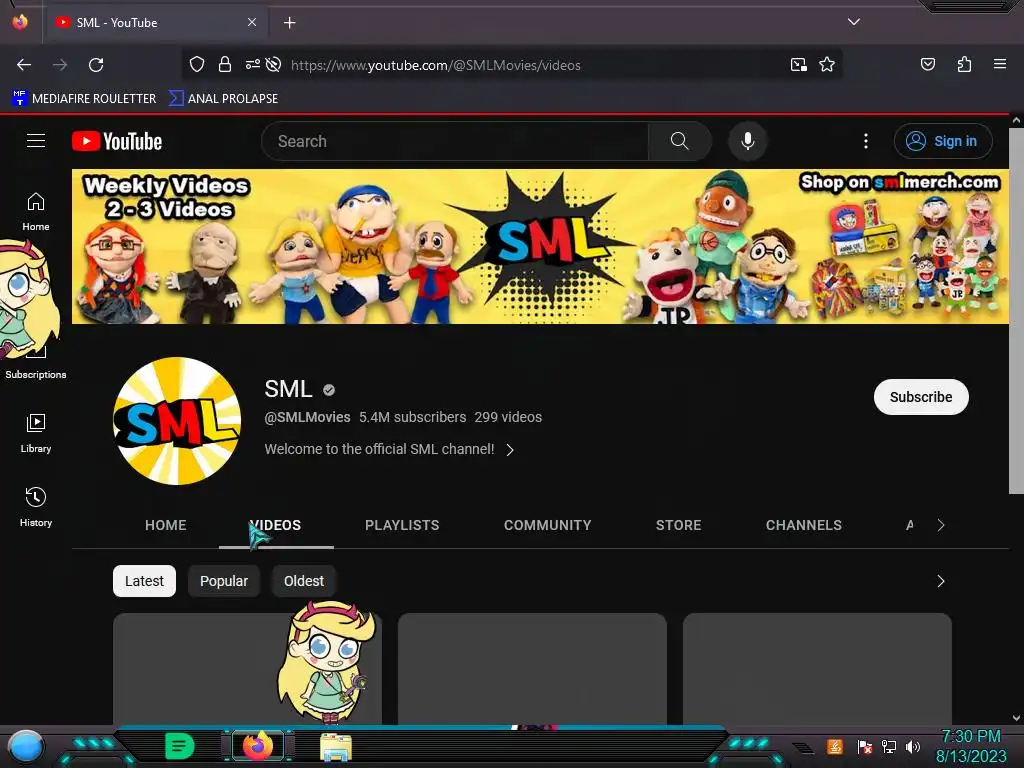The height and width of the screenshot is (768, 1024).
Task: Open History in YouTube sidebar
Action: [36, 507]
